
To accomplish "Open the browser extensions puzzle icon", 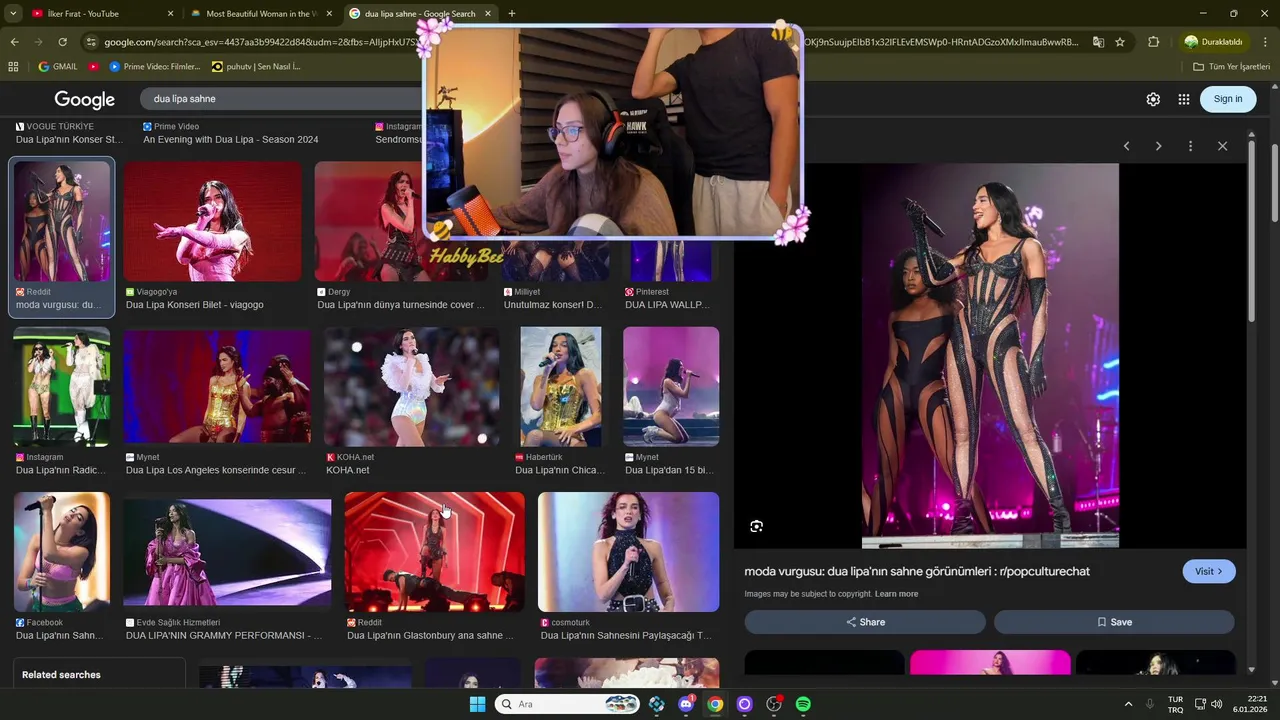I will tap(1153, 42).
